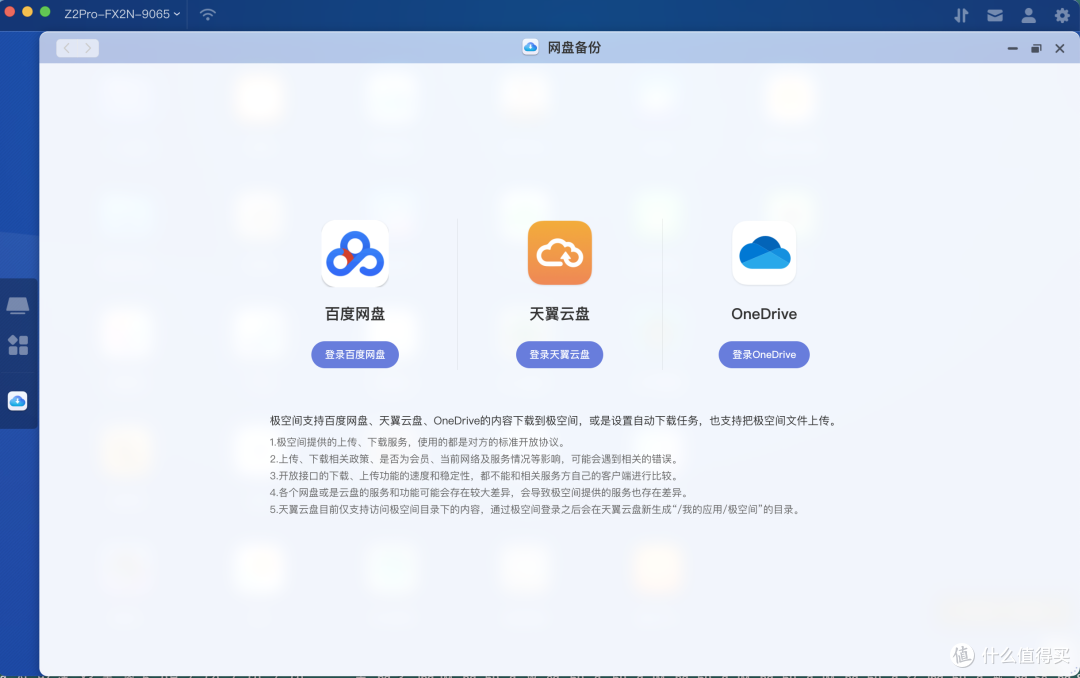Log in via 登录百度网盘 button
Image resolution: width=1080 pixels, height=678 pixels.
[355, 354]
